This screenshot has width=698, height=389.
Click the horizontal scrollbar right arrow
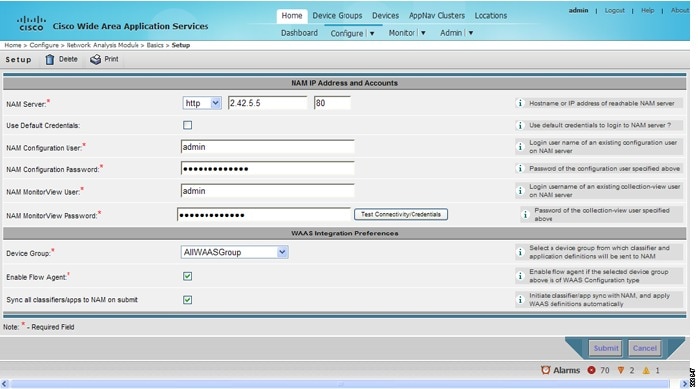point(685,384)
